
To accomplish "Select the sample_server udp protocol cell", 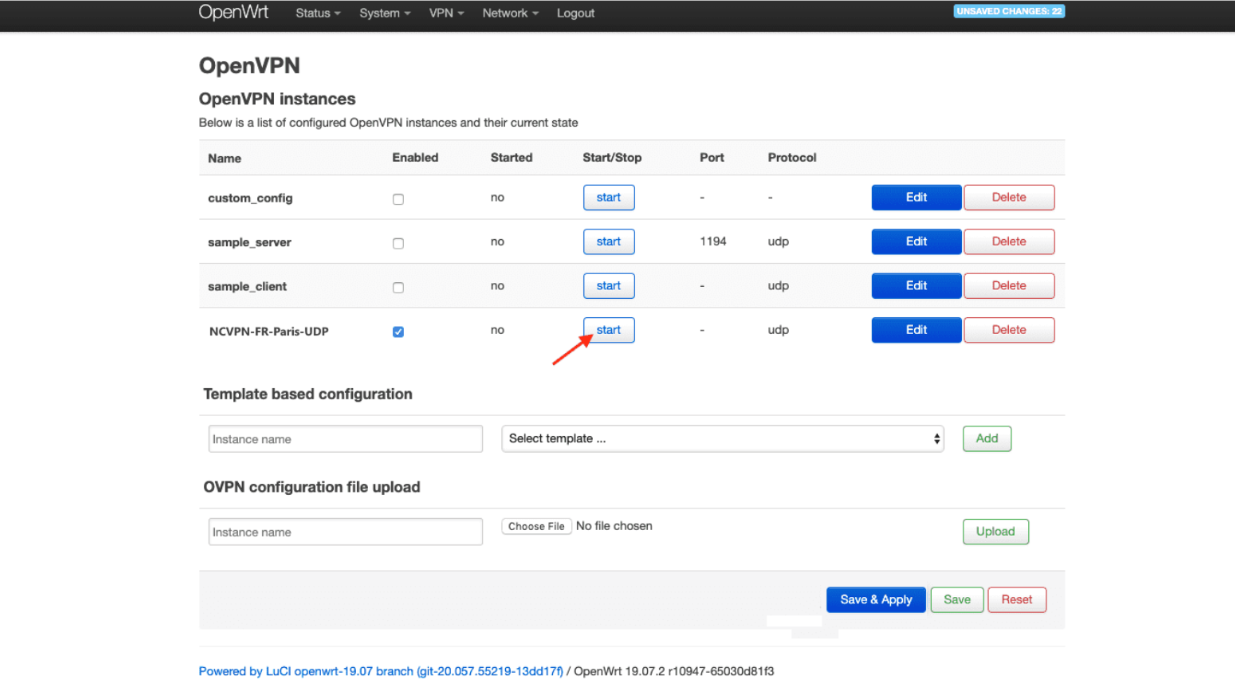I will click(778, 242).
